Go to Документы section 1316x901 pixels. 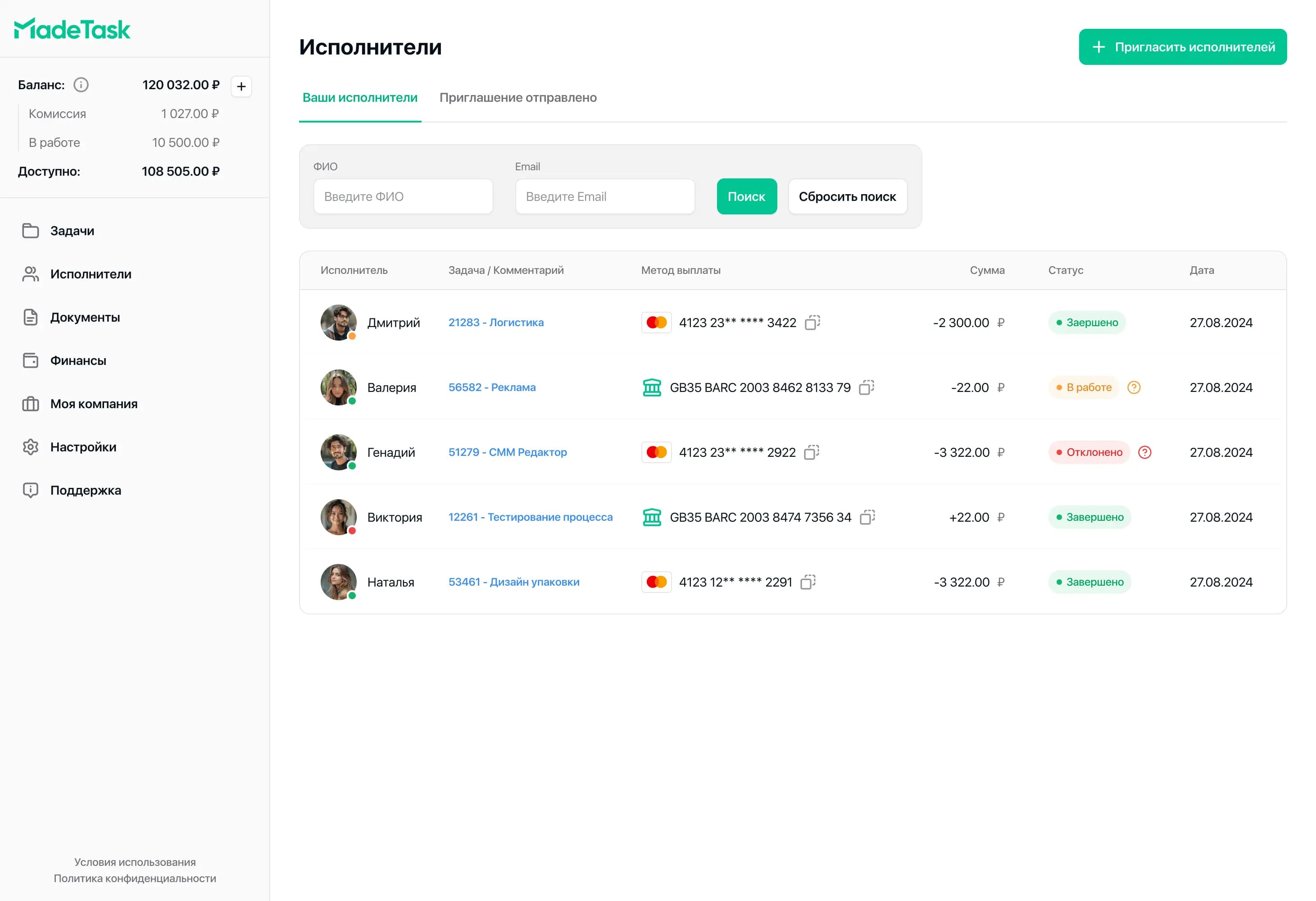[85, 318]
